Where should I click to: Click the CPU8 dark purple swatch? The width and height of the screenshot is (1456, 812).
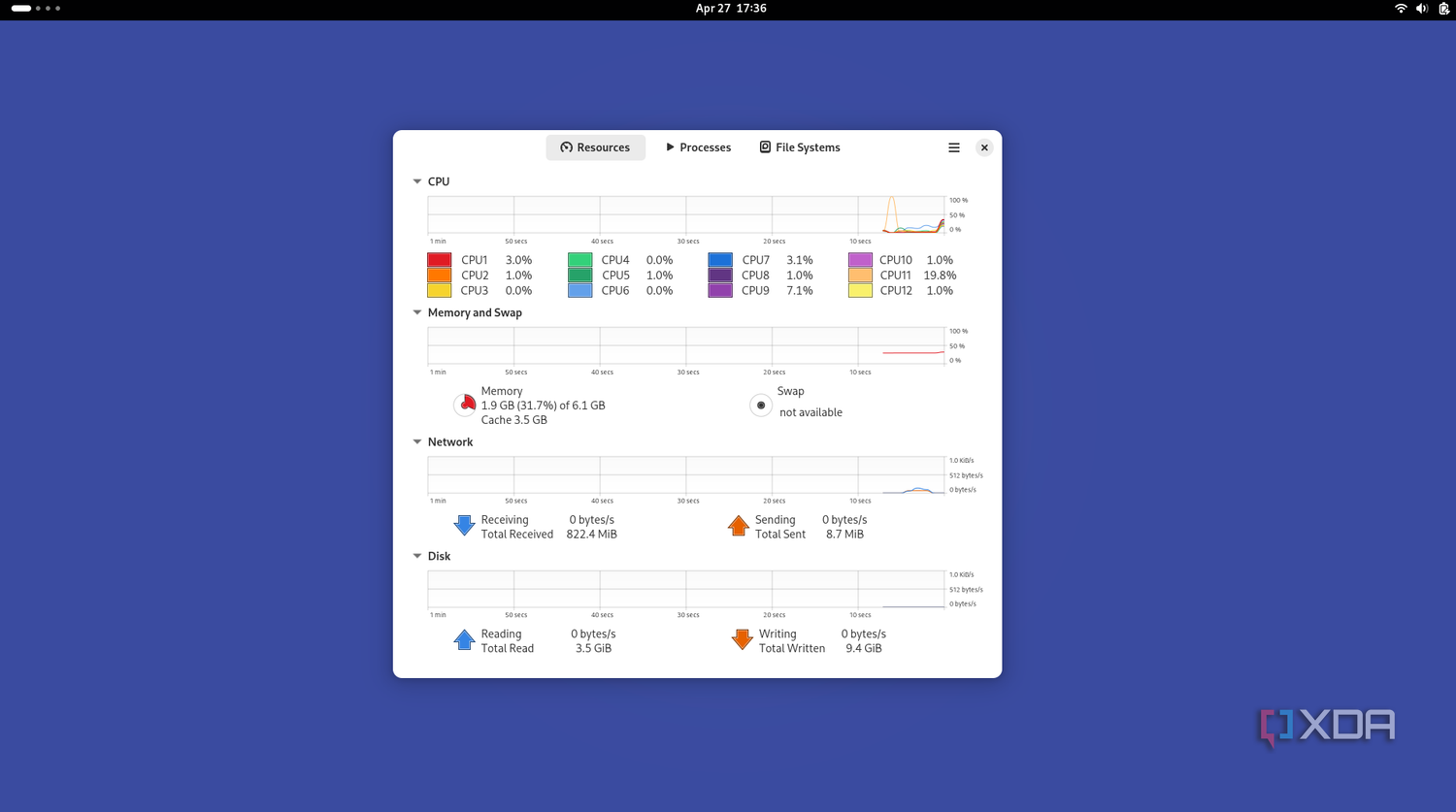[x=720, y=275]
